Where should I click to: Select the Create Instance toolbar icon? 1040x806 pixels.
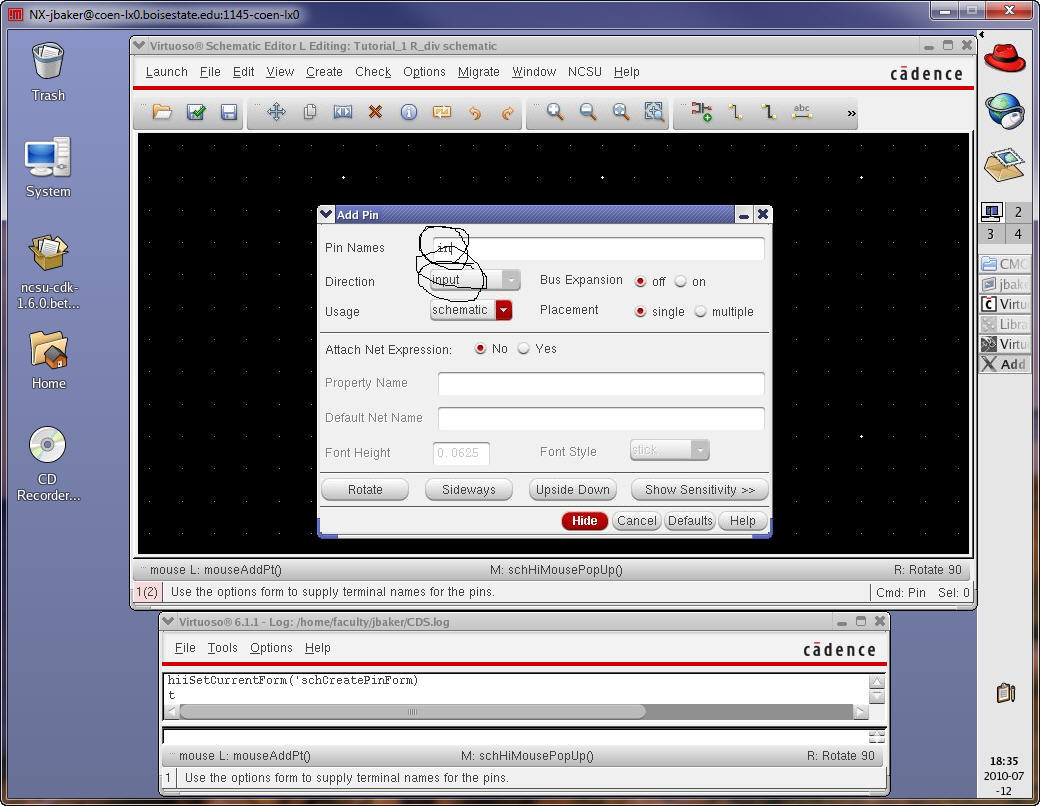coord(701,113)
